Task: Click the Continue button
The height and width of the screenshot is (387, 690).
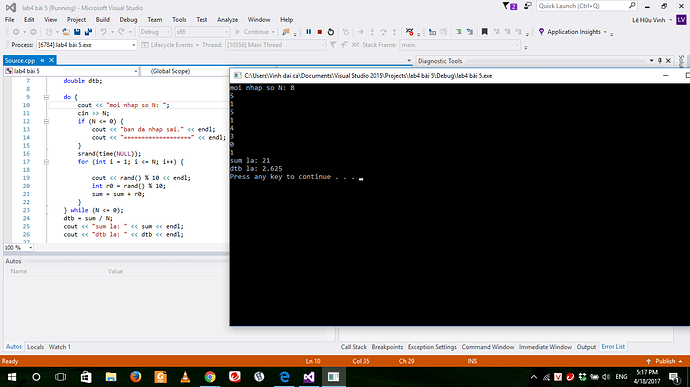Action: point(253,32)
